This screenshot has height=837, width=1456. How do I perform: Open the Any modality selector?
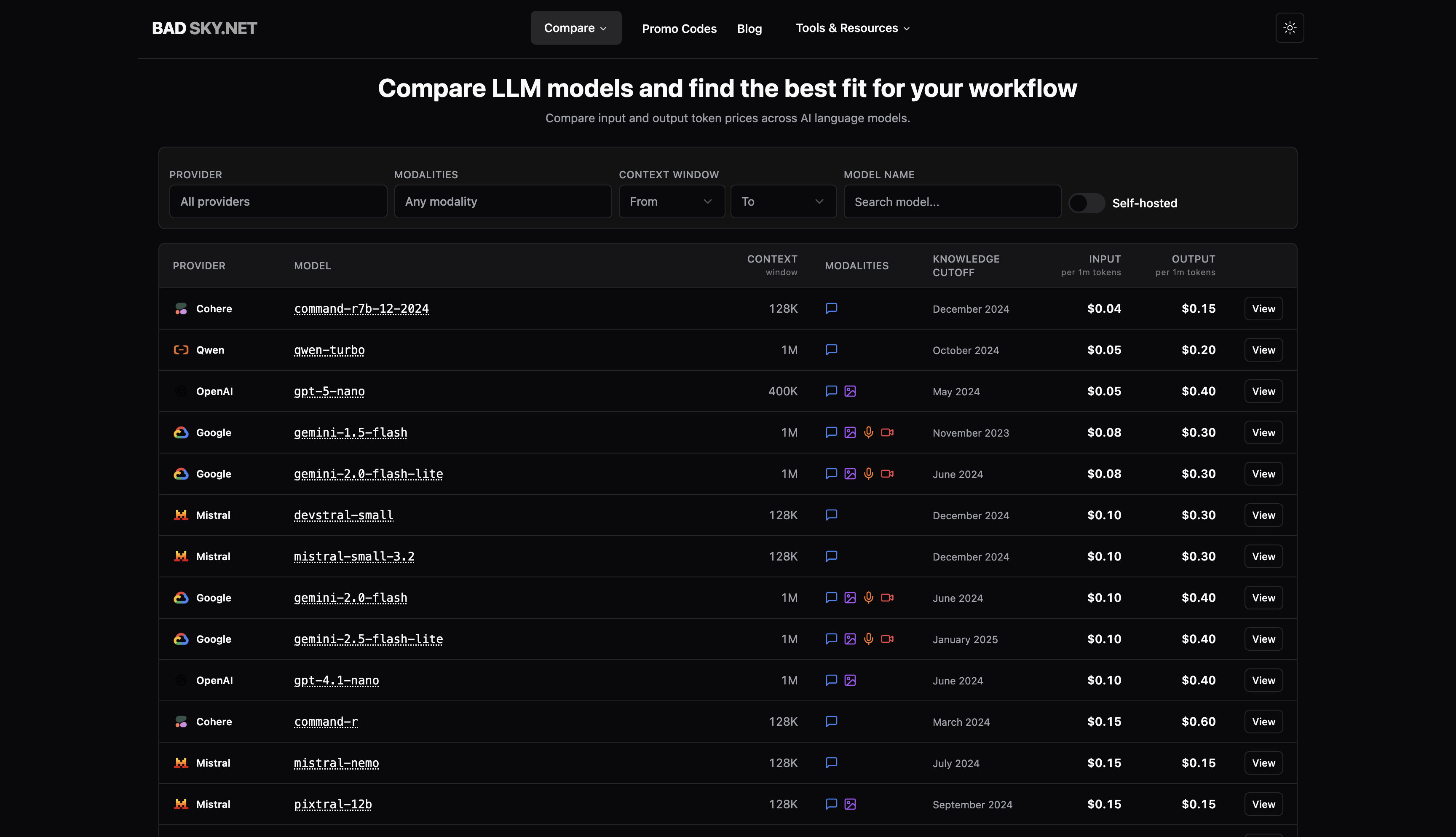tap(502, 202)
